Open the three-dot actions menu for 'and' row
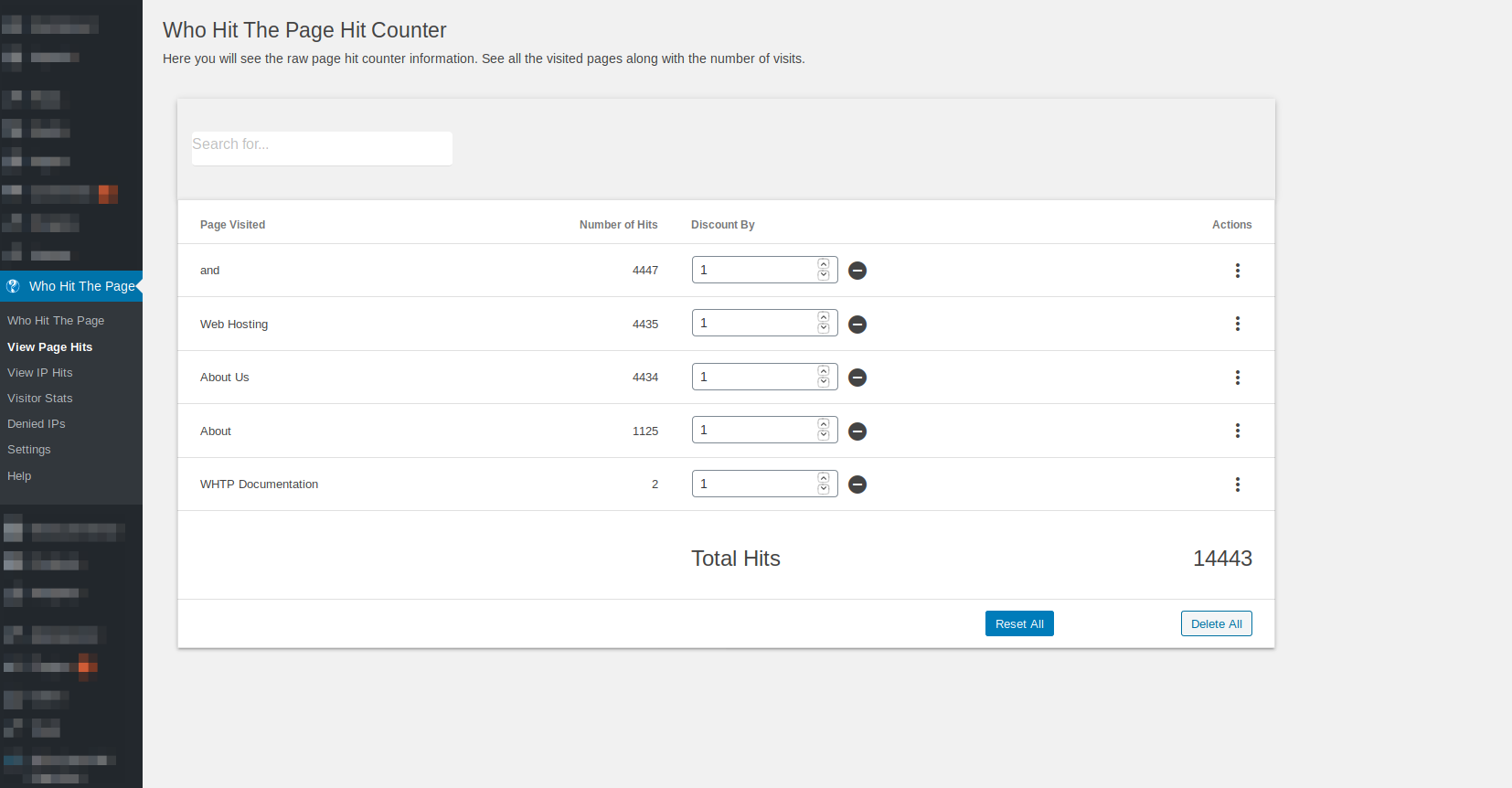 pyautogui.click(x=1238, y=271)
